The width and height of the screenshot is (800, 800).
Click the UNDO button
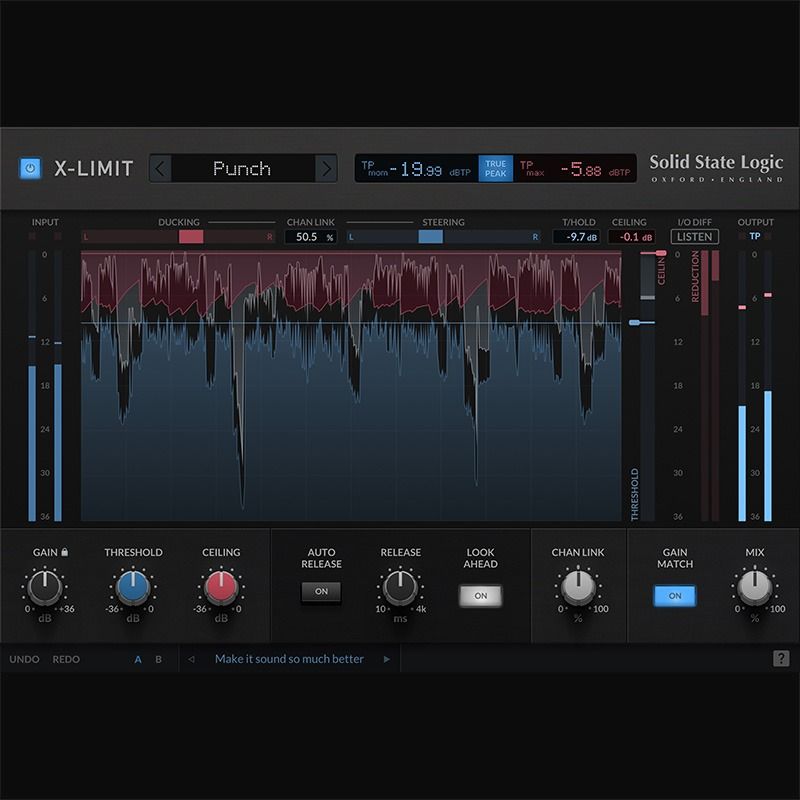click(25, 660)
